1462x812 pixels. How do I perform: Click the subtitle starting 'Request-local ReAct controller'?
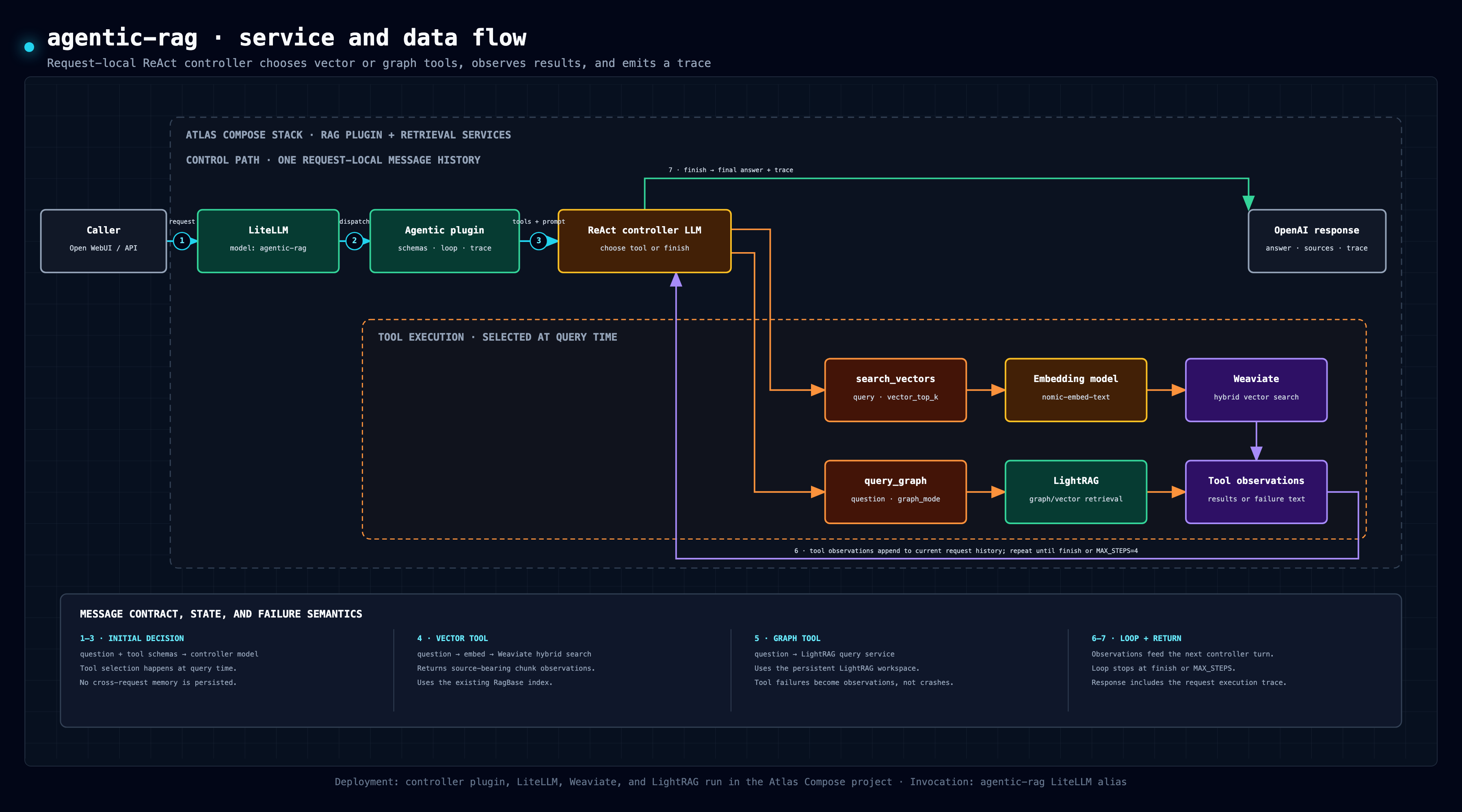pyautogui.click(x=378, y=63)
